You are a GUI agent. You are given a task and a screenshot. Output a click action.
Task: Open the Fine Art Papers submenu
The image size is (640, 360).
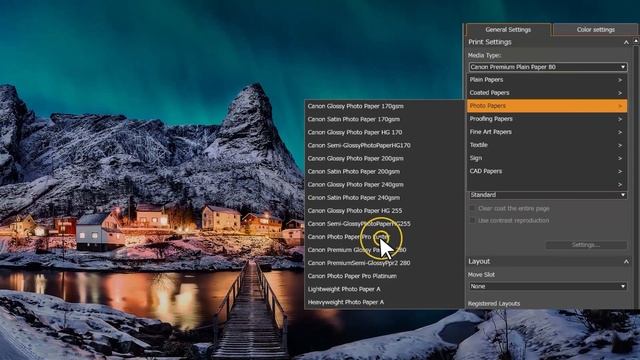547,132
